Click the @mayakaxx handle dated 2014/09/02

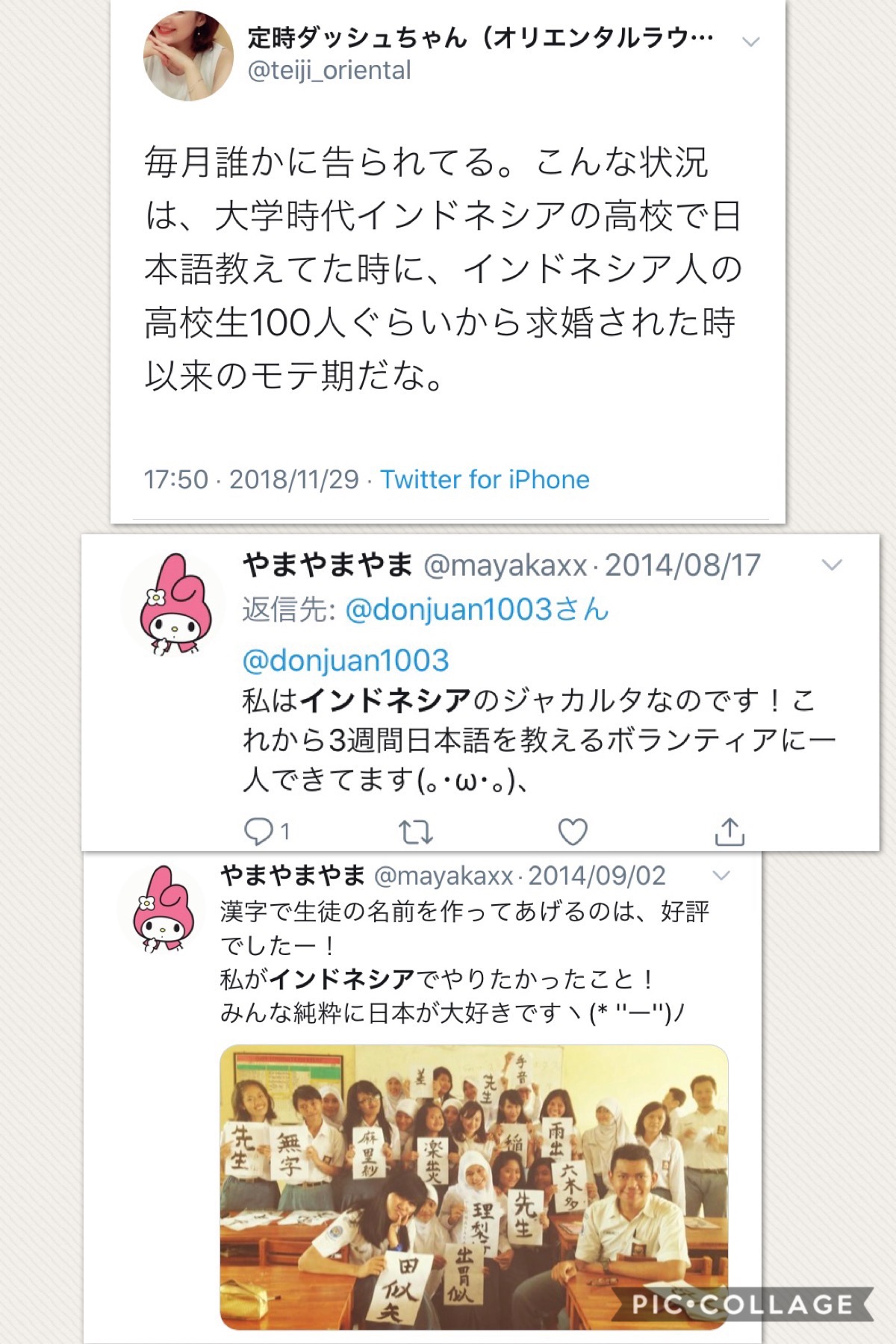coord(444,875)
